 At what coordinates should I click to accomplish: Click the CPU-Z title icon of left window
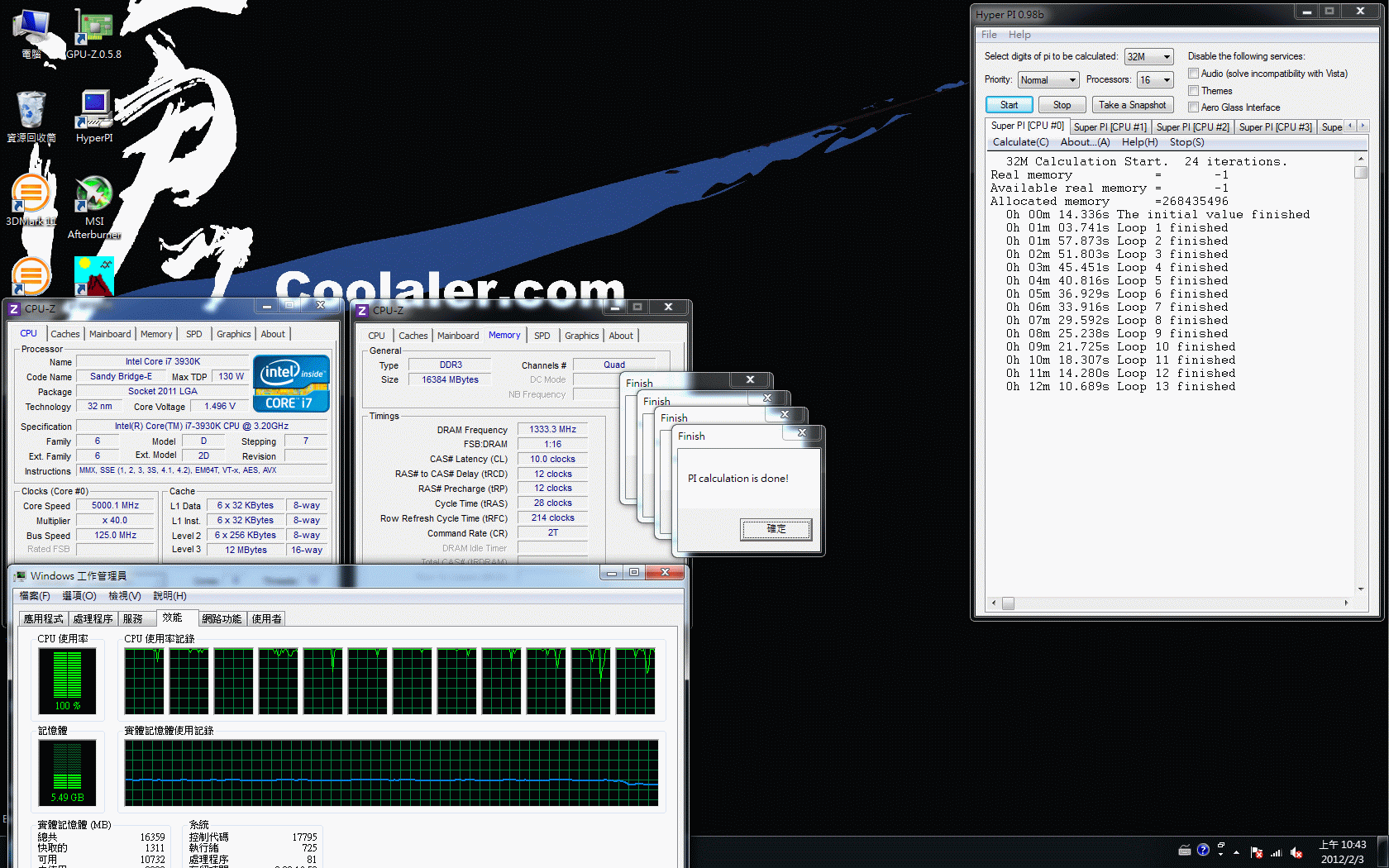tap(14, 309)
